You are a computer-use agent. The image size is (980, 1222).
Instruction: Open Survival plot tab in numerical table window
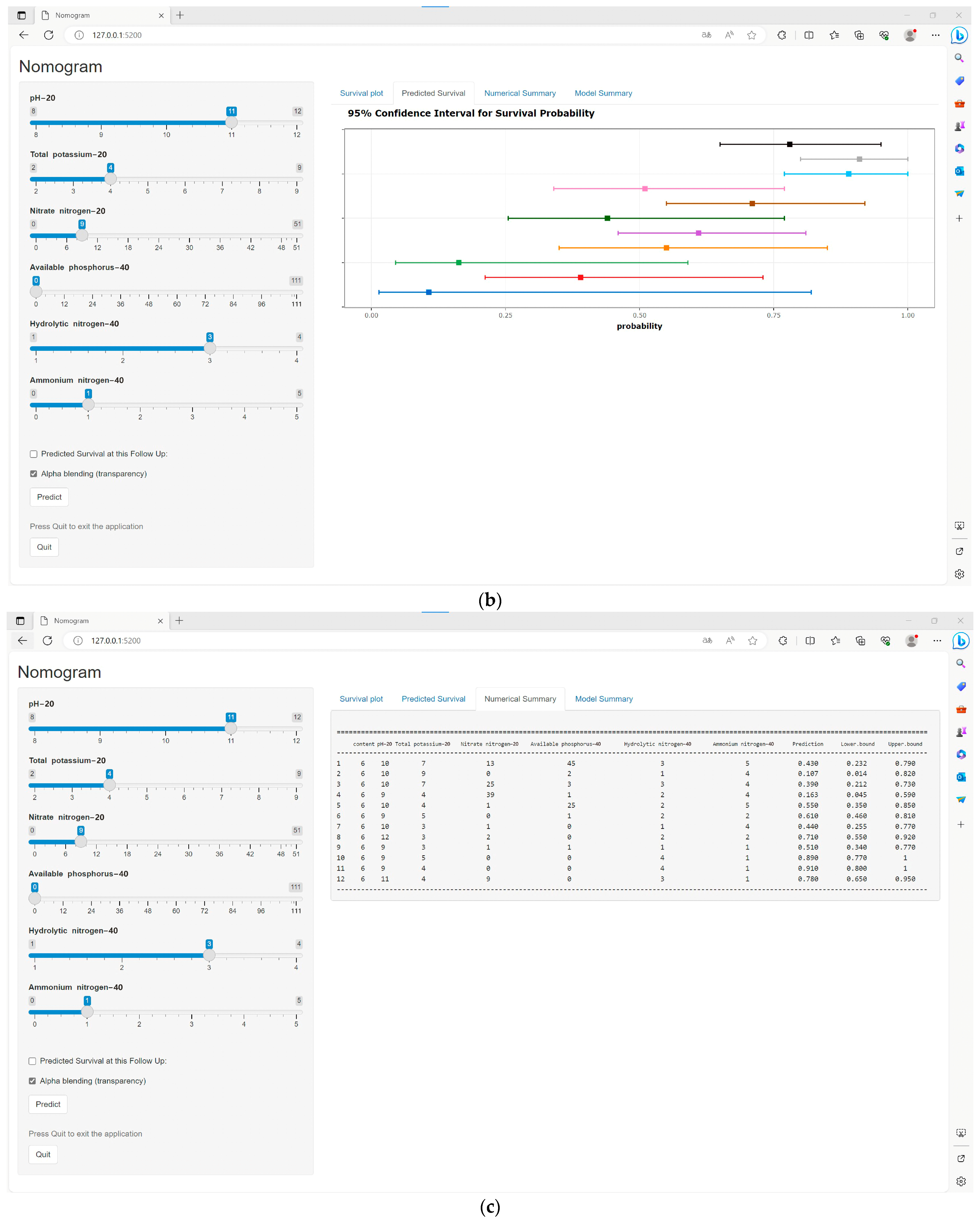coord(361,699)
